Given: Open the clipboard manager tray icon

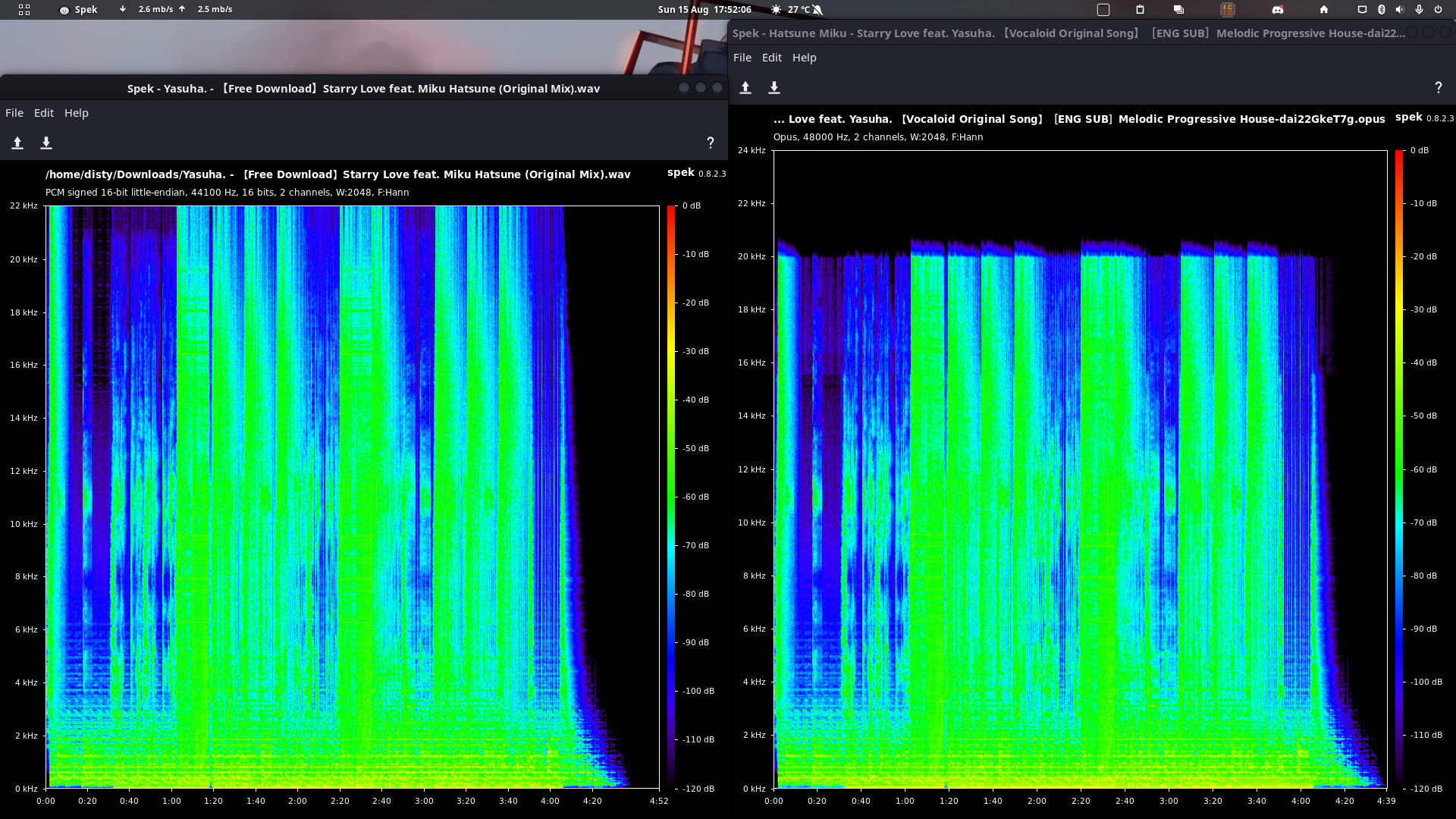Looking at the screenshot, I should 1140,10.
